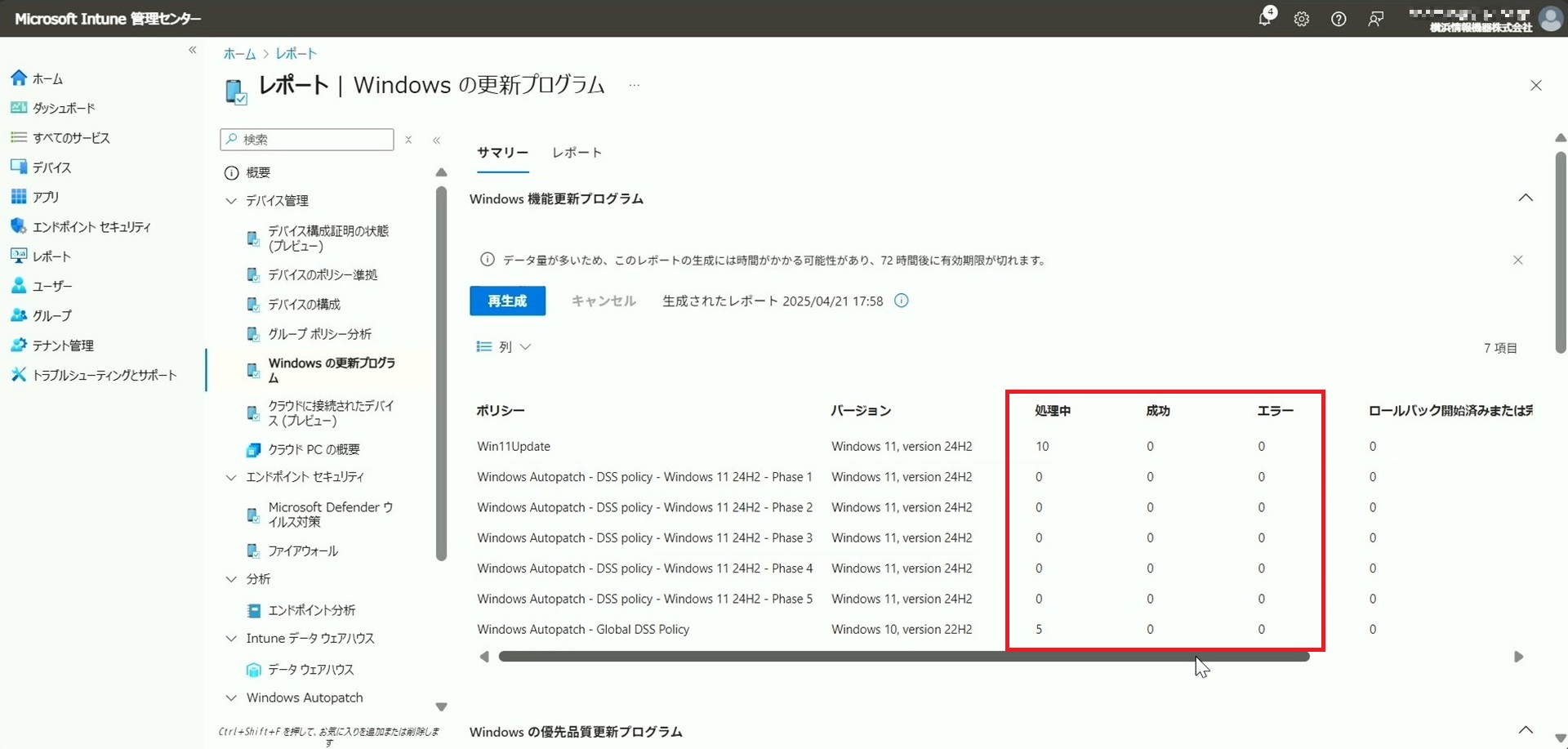Viewport: 1568px width, 749px height.
Task: Open the user account avatar
Action: tap(1550, 18)
